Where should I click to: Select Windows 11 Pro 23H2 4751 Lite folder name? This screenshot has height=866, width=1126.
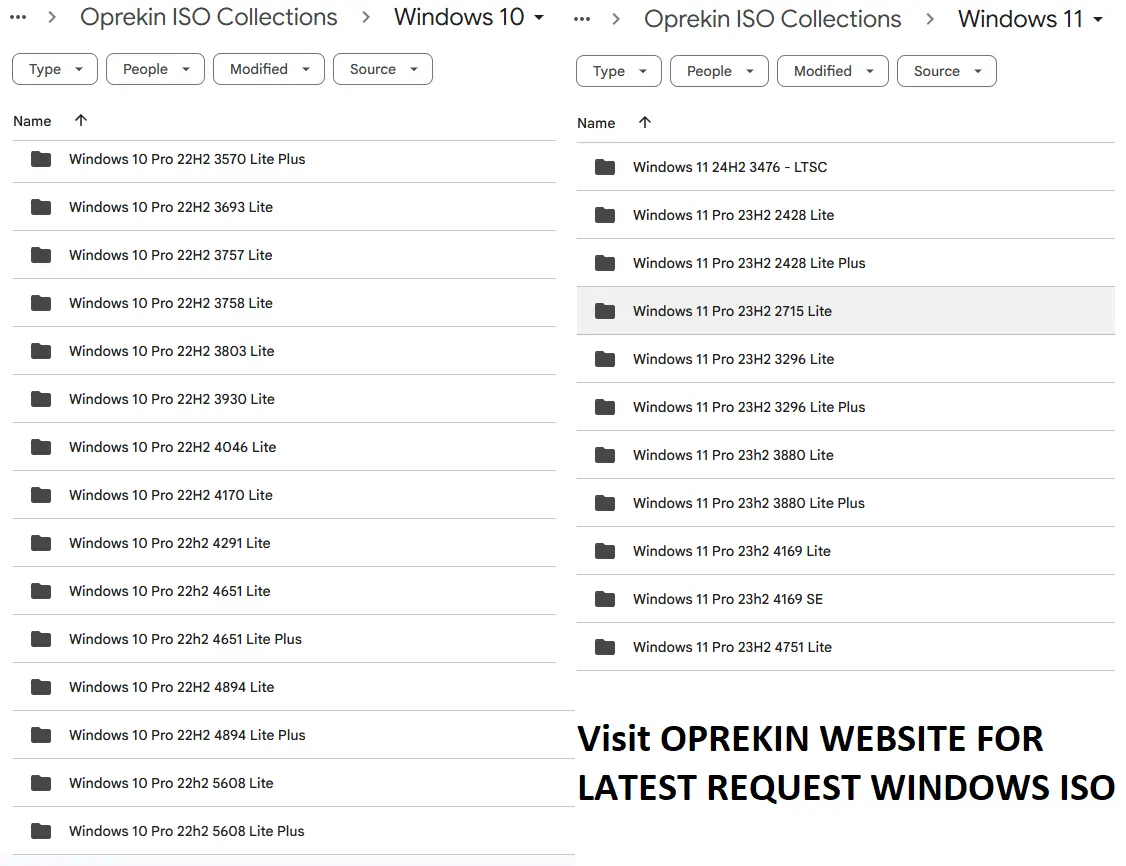pos(732,647)
